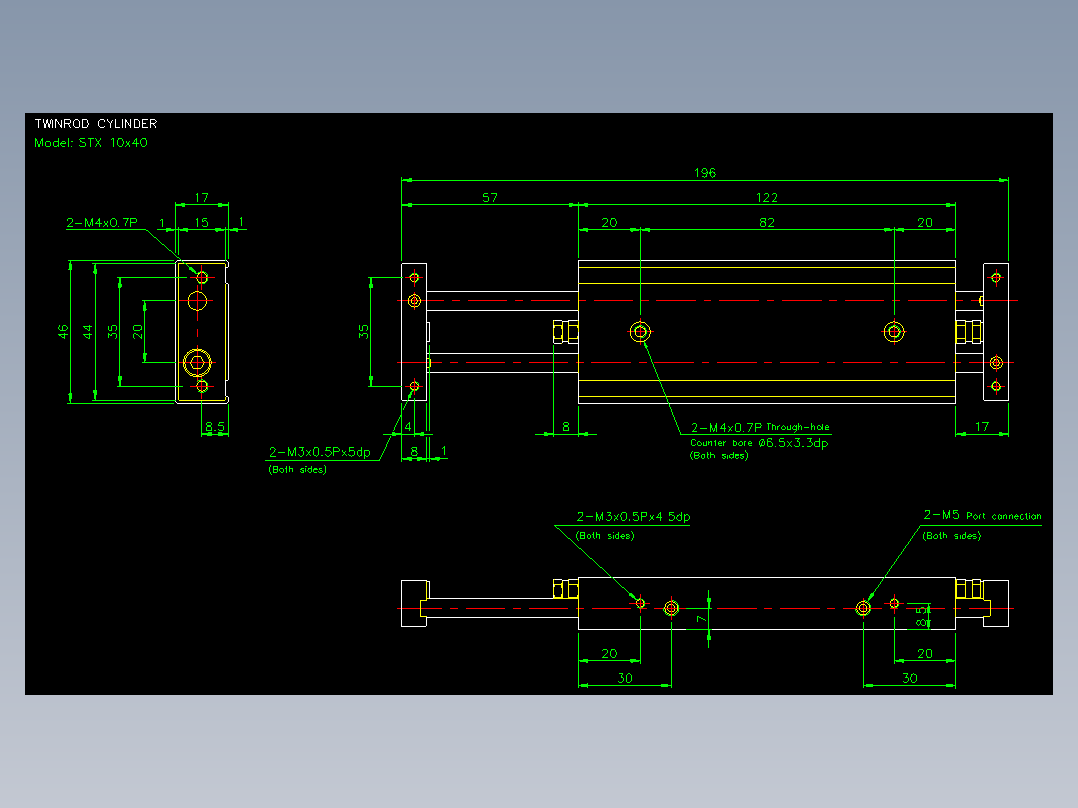Click the '2-M4x0.7P Through-hole' callout

pos(760,427)
